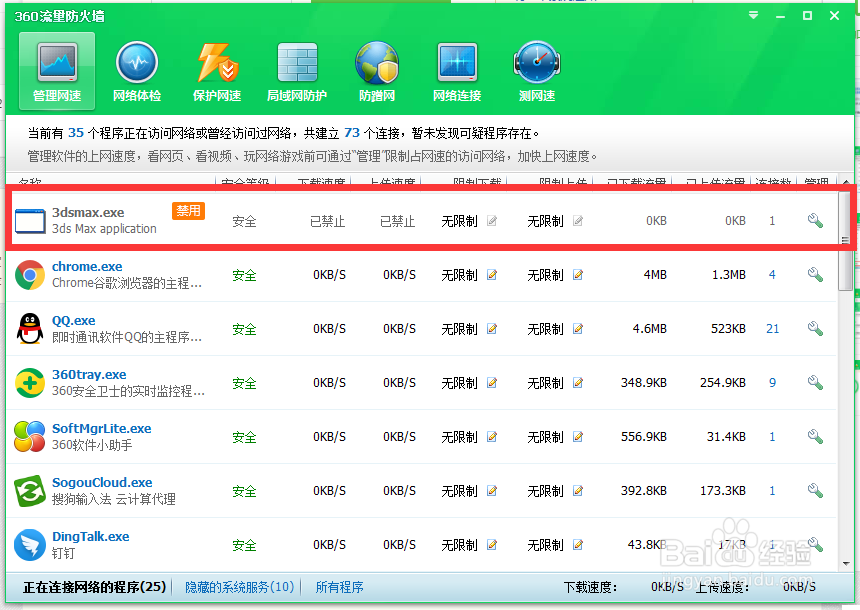Click the SogouCloud green sync icon
This screenshot has height=610, width=860.
(x=30, y=491)
